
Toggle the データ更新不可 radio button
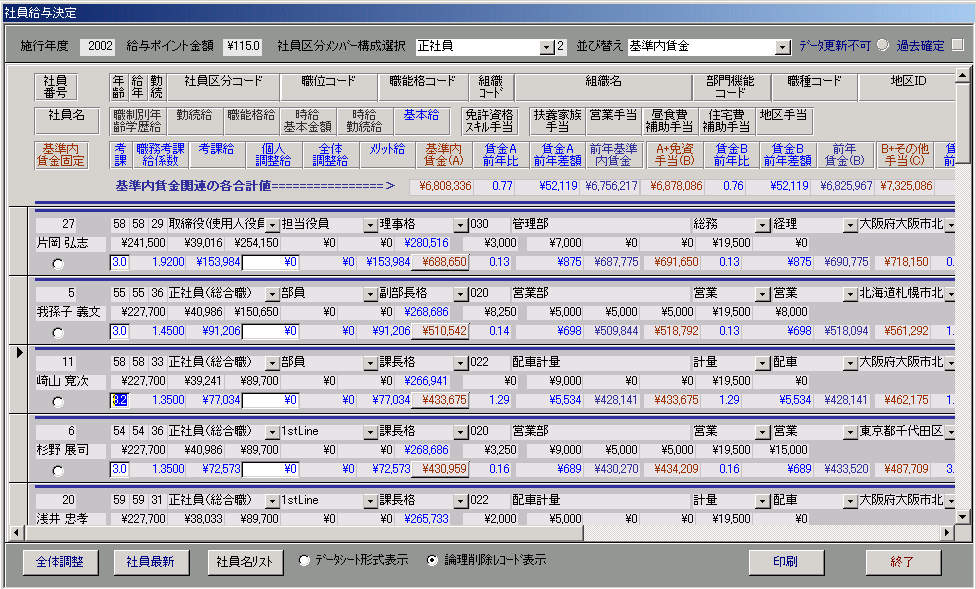pyautogui.click(x=883, y=45)
